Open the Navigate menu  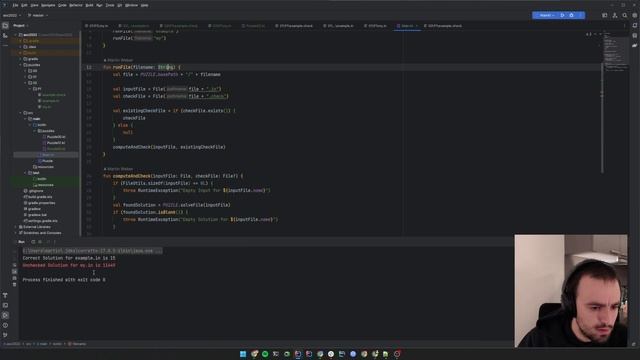48,5
